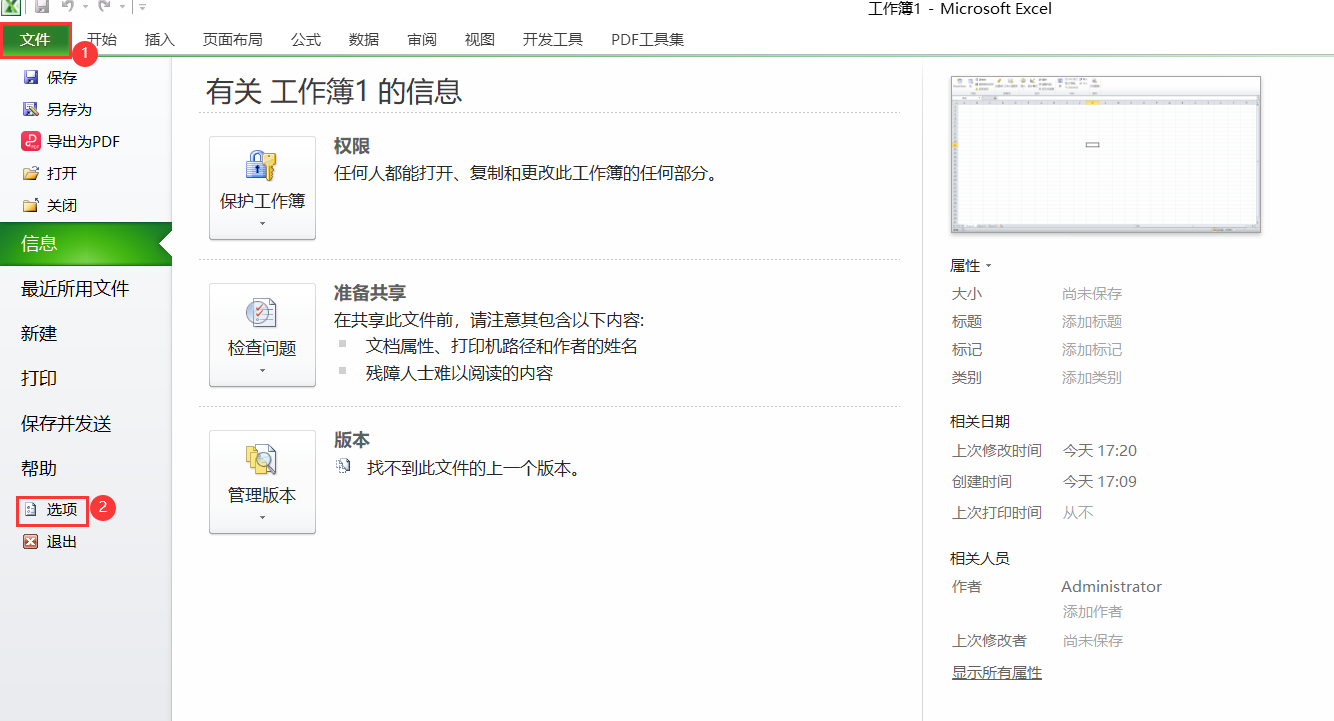Click the 选项 icon in sidebar
The height and width of the screenshot is (721, 1334).
pyautogui.click(x=31, y=509)
